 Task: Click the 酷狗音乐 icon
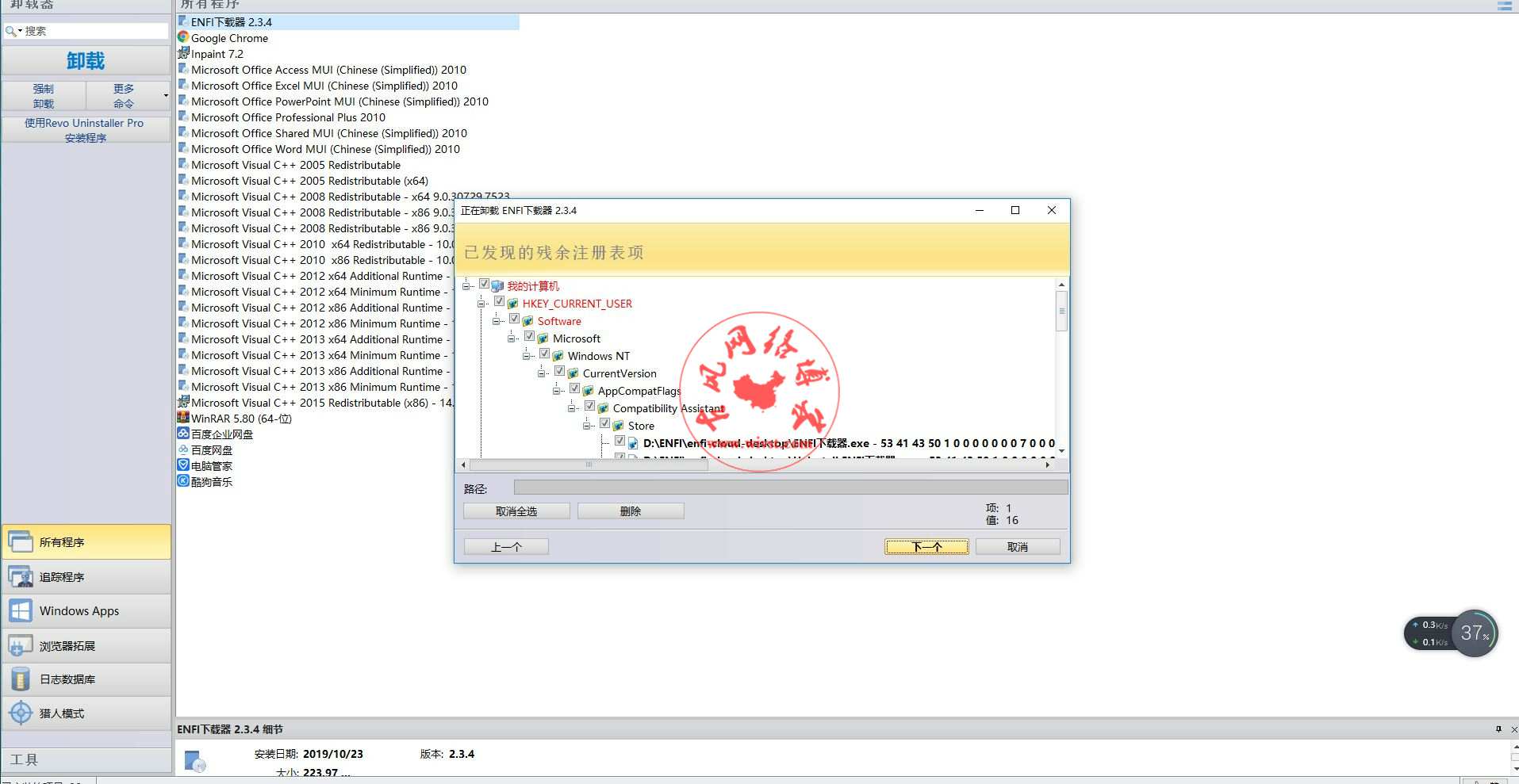[x=183, y=481]
